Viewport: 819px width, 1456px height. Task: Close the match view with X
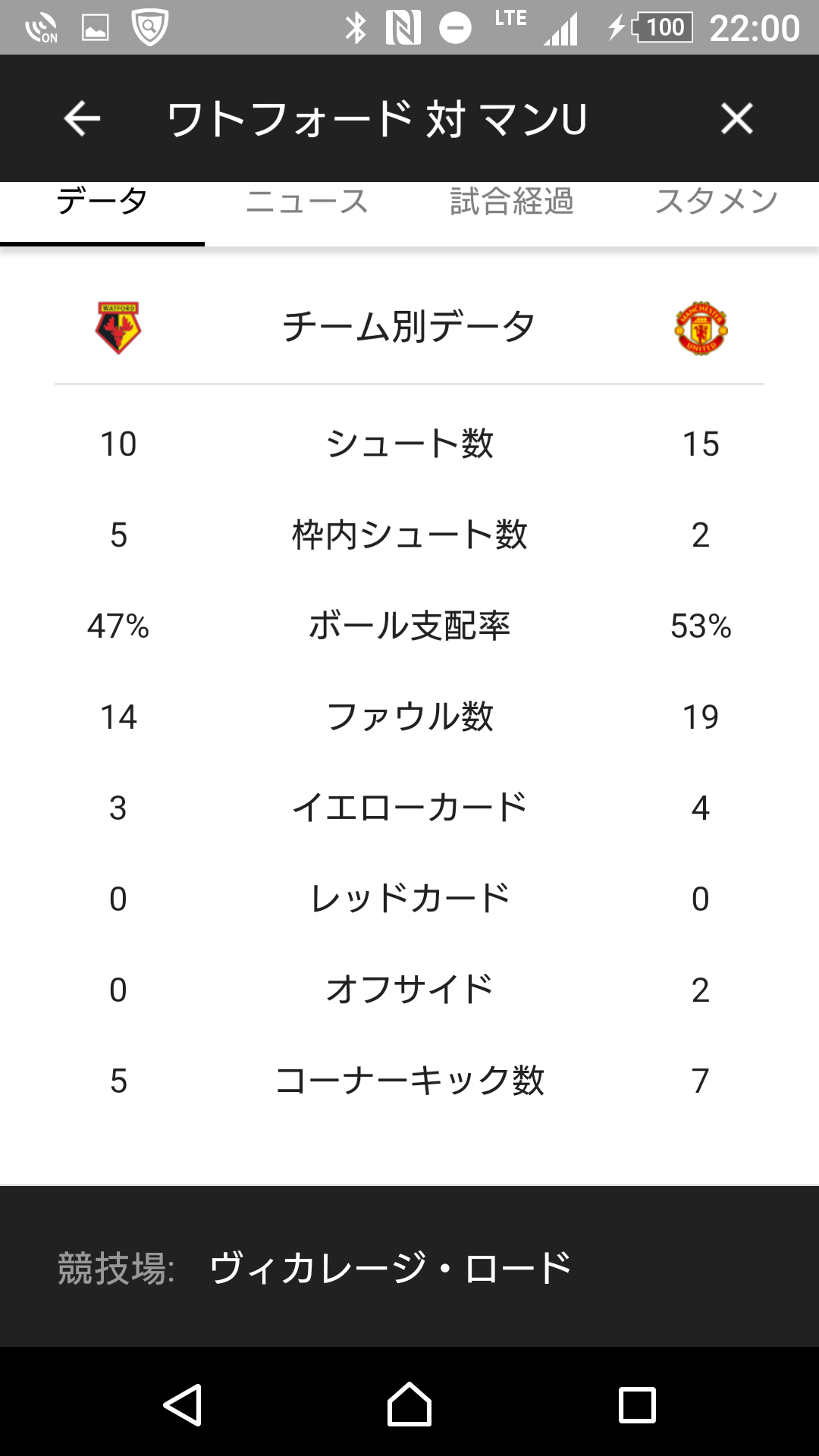click(736, 119)
